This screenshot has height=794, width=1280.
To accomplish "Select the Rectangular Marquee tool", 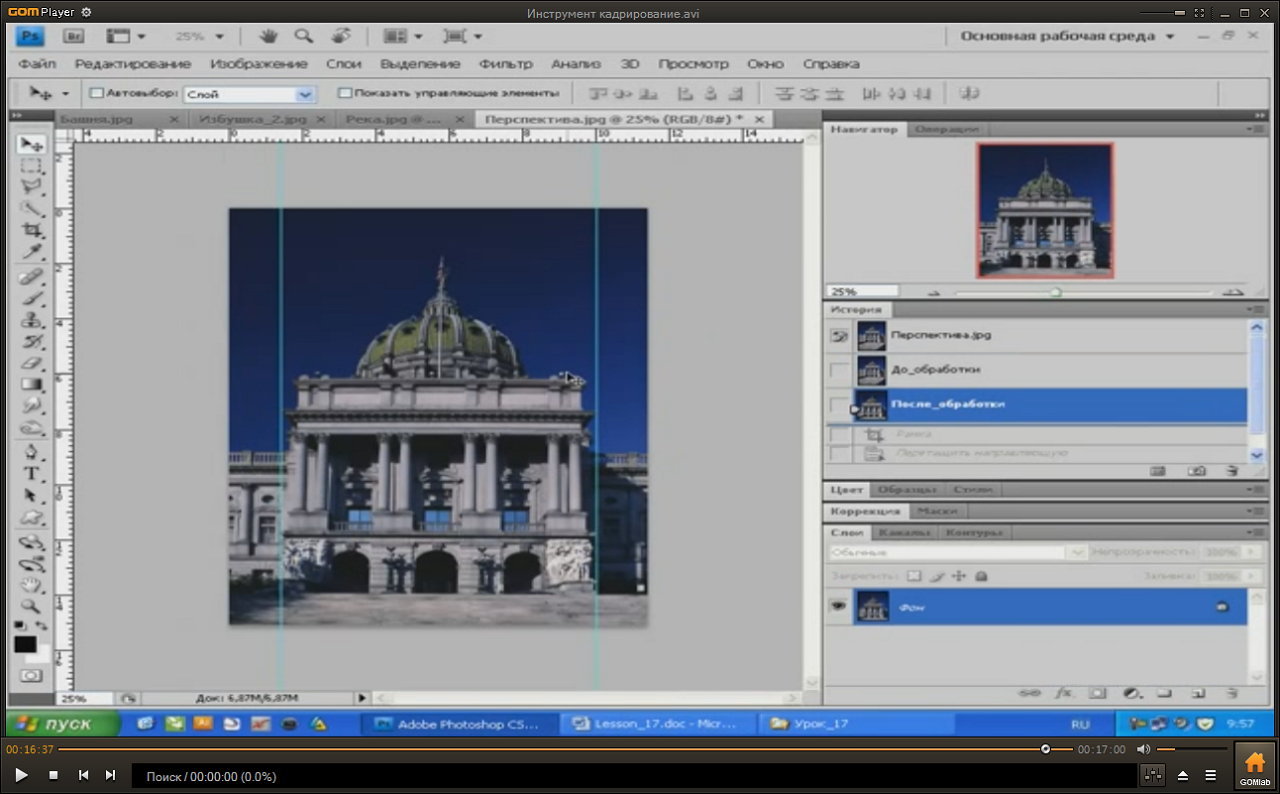I will click(x=32, y=166).
